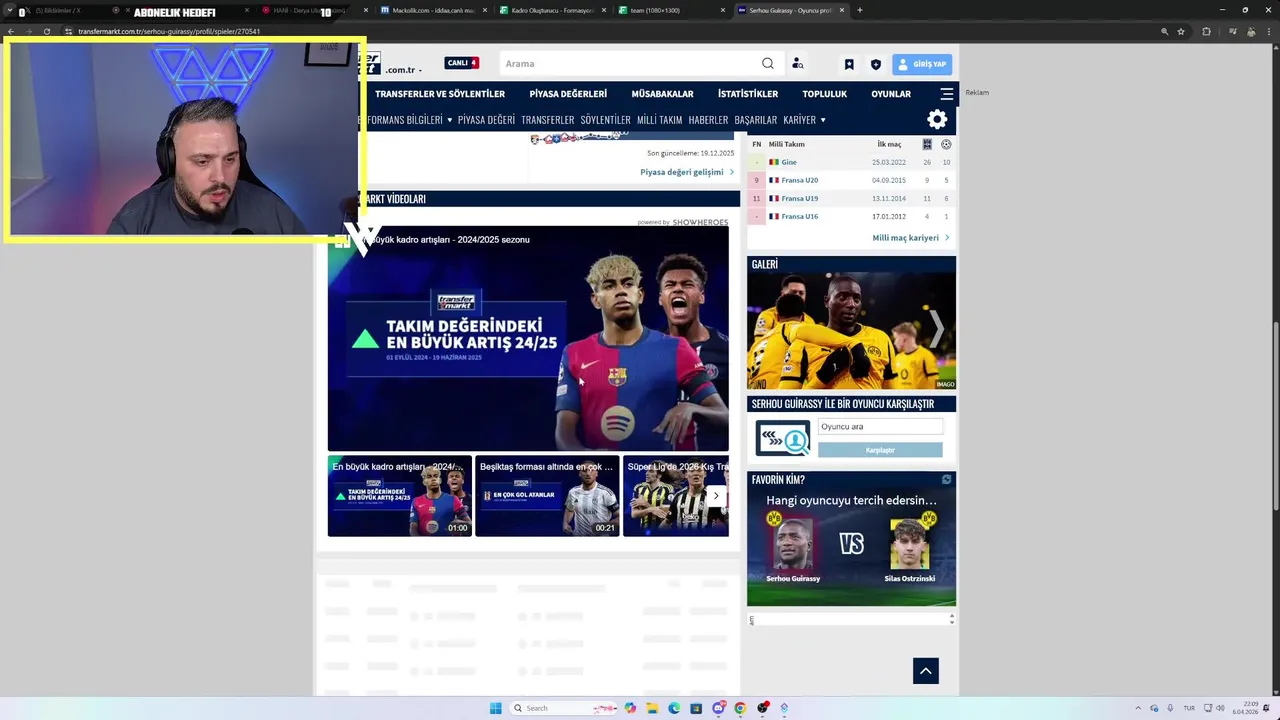Switch to the Piyasa Değeri player tab
1280x720 pixels.
(x=486, y=120)
